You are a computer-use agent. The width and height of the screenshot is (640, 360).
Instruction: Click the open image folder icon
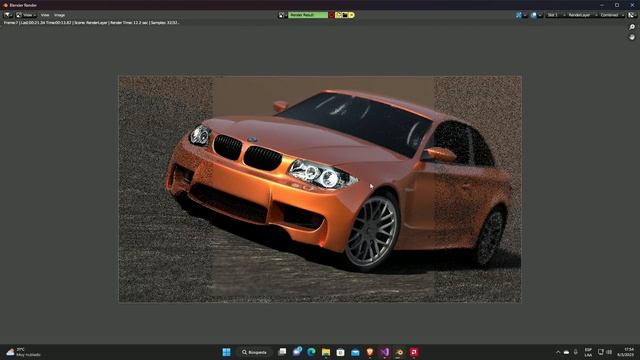(x=345, y=15)
